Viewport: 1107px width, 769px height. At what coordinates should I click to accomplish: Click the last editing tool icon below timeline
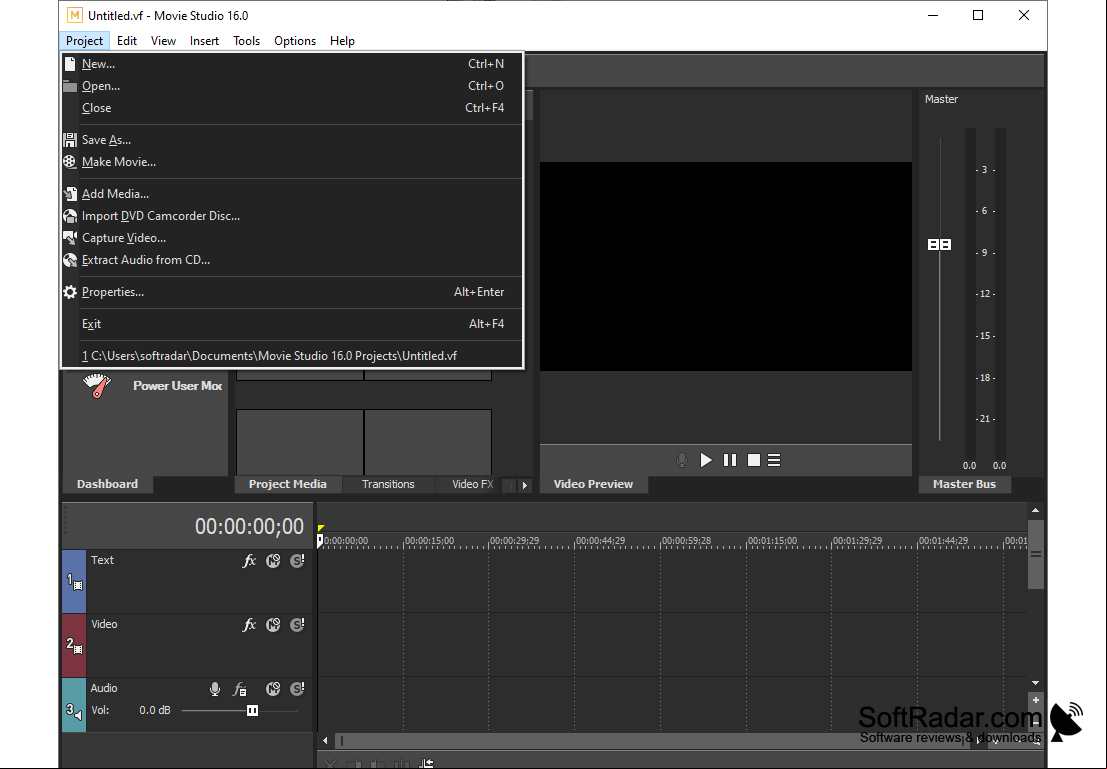tap(426, 763)
